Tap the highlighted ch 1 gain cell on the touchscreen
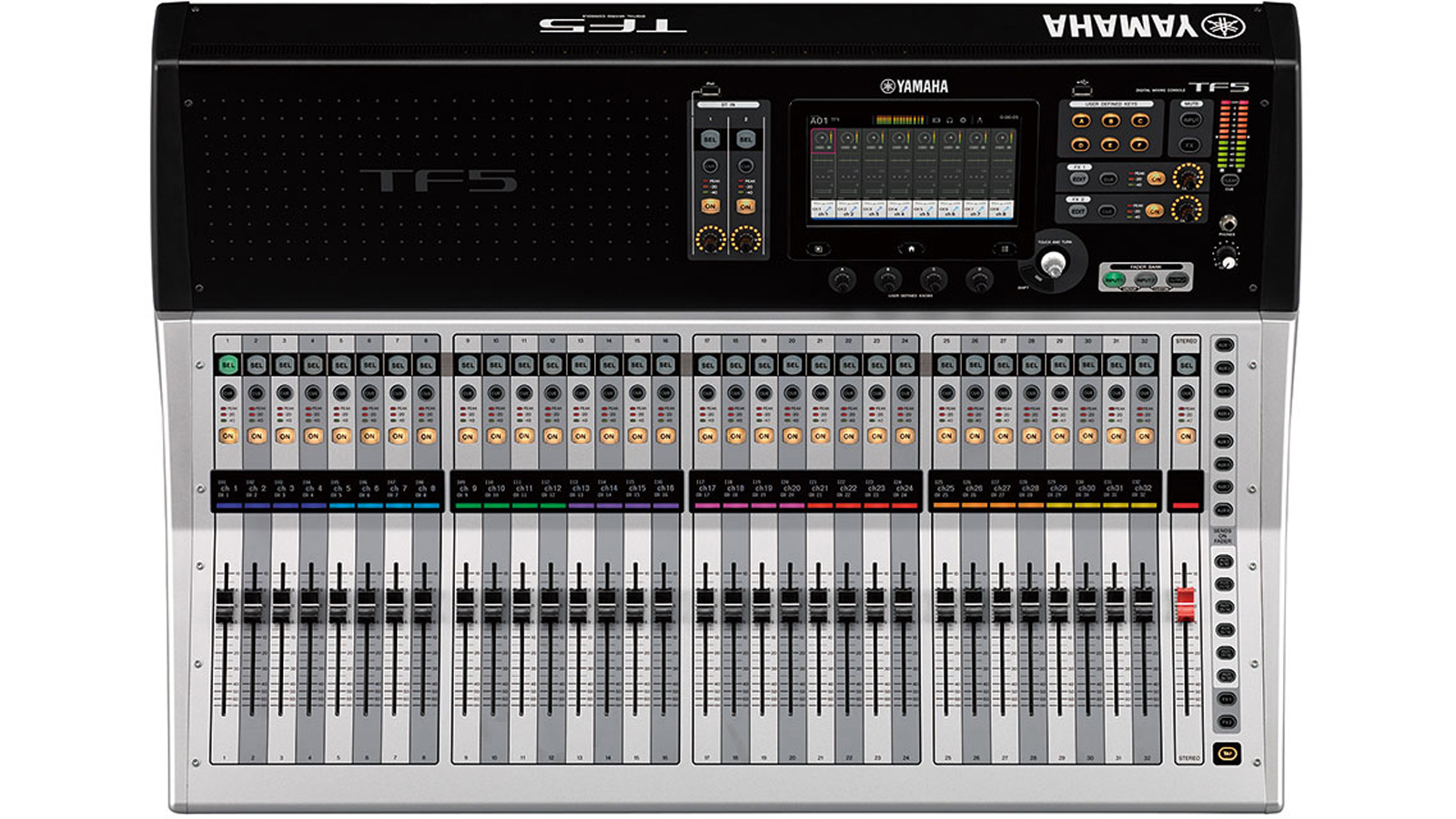 click(823, 141)
